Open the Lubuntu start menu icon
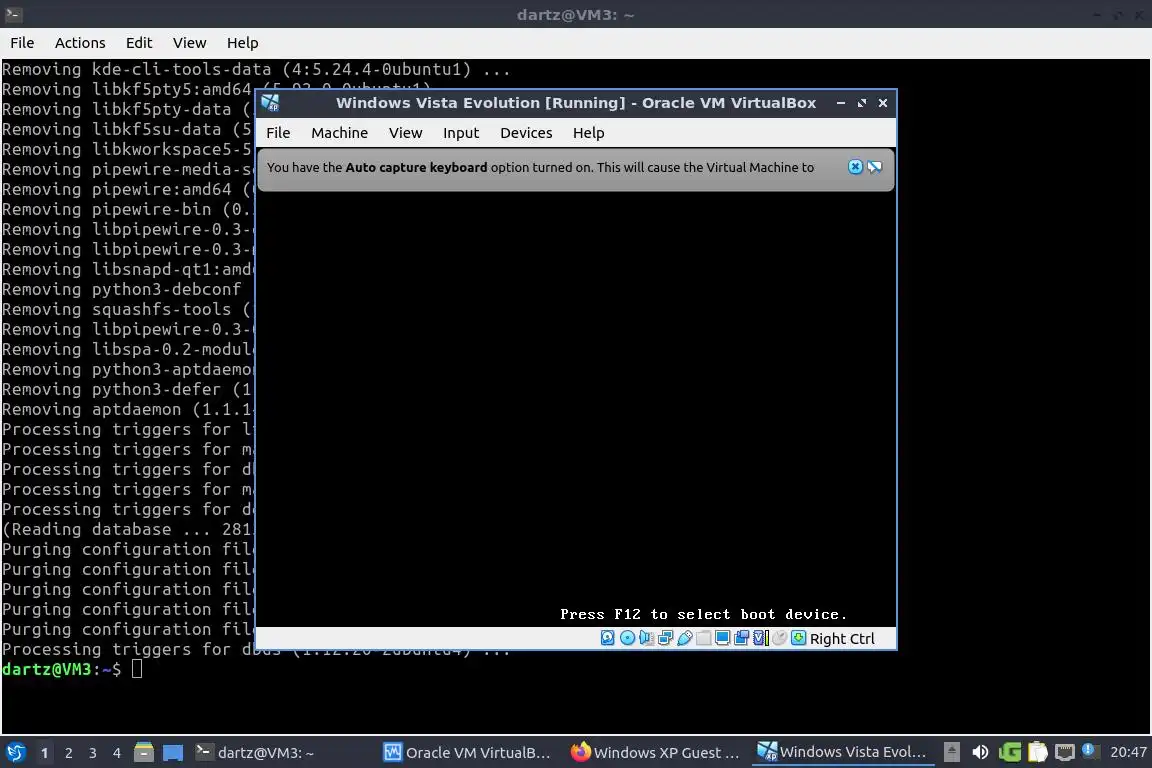The width and height of the screenshot is (1152, 768). coord(15,752)
